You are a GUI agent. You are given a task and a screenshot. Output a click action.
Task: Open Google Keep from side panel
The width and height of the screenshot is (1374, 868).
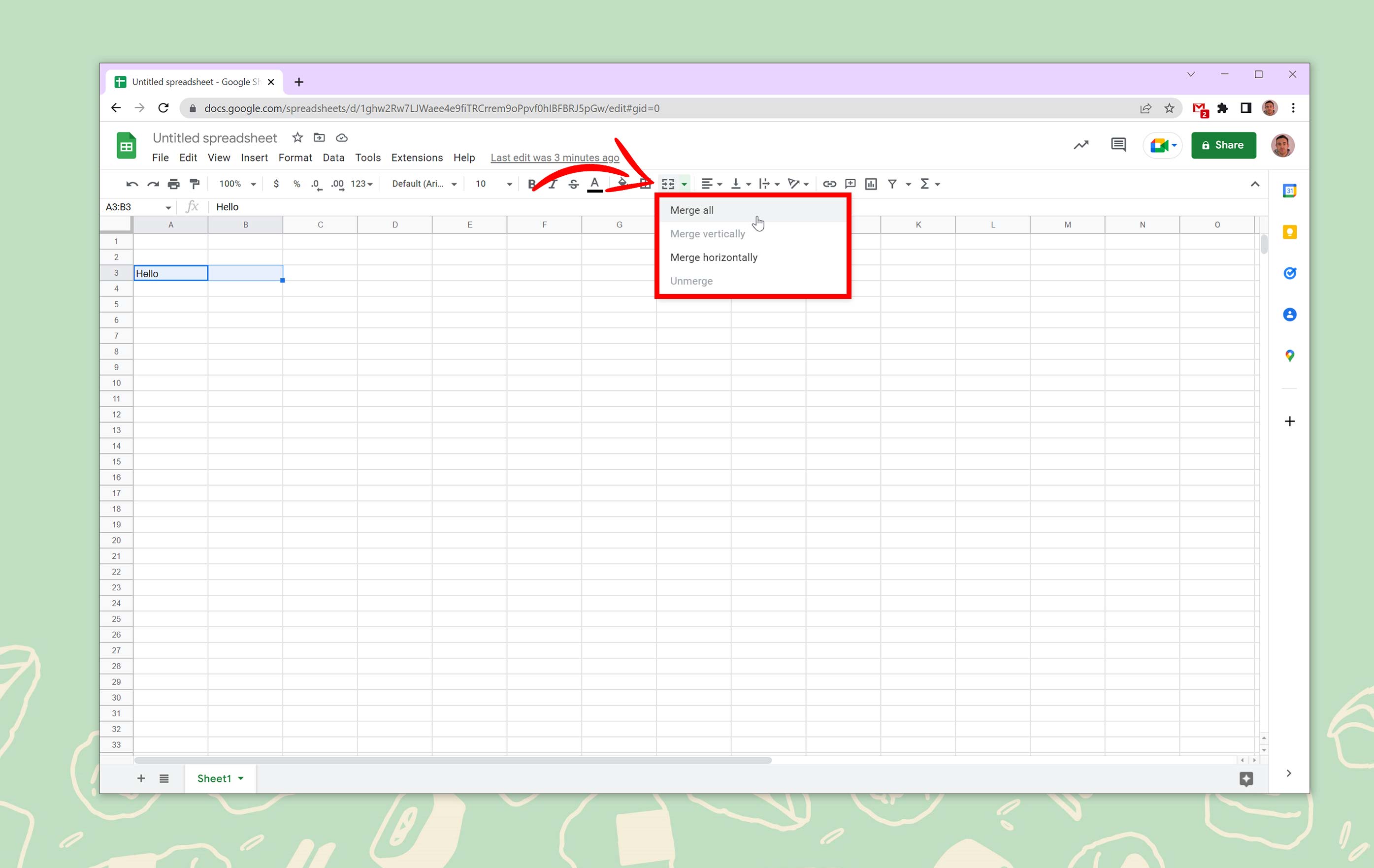click(1289, 232)
